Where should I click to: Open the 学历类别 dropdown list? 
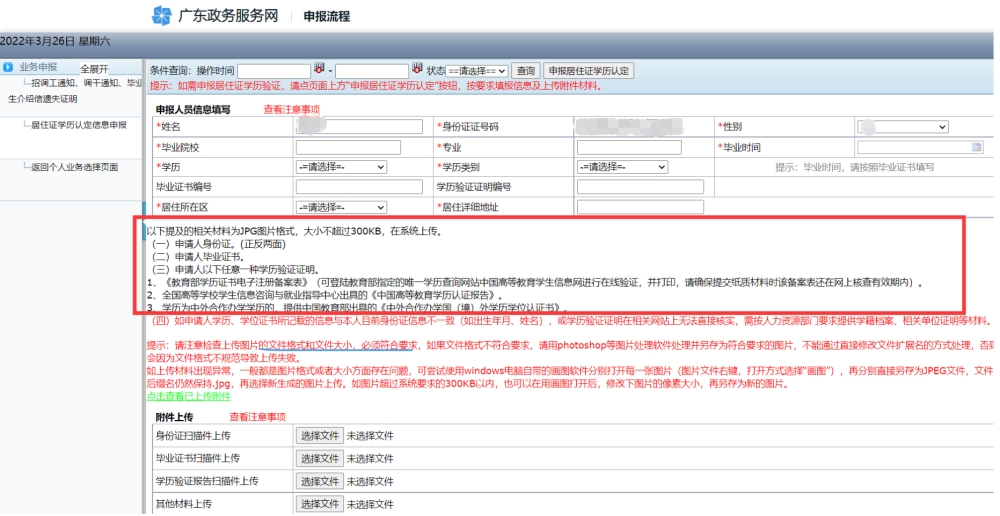click(622, 167)
